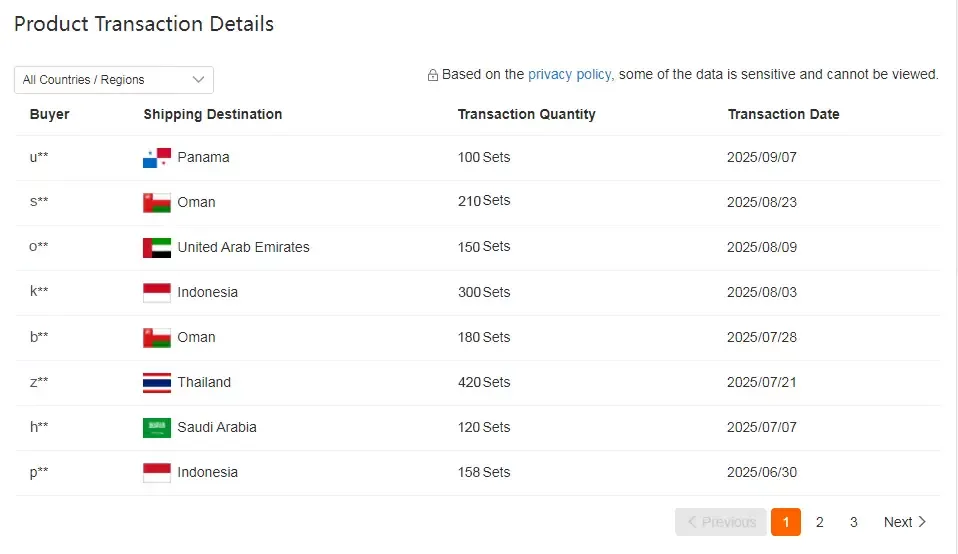Click the Previous page button
The image size is (958, 554).
click(x=721, y=522)
